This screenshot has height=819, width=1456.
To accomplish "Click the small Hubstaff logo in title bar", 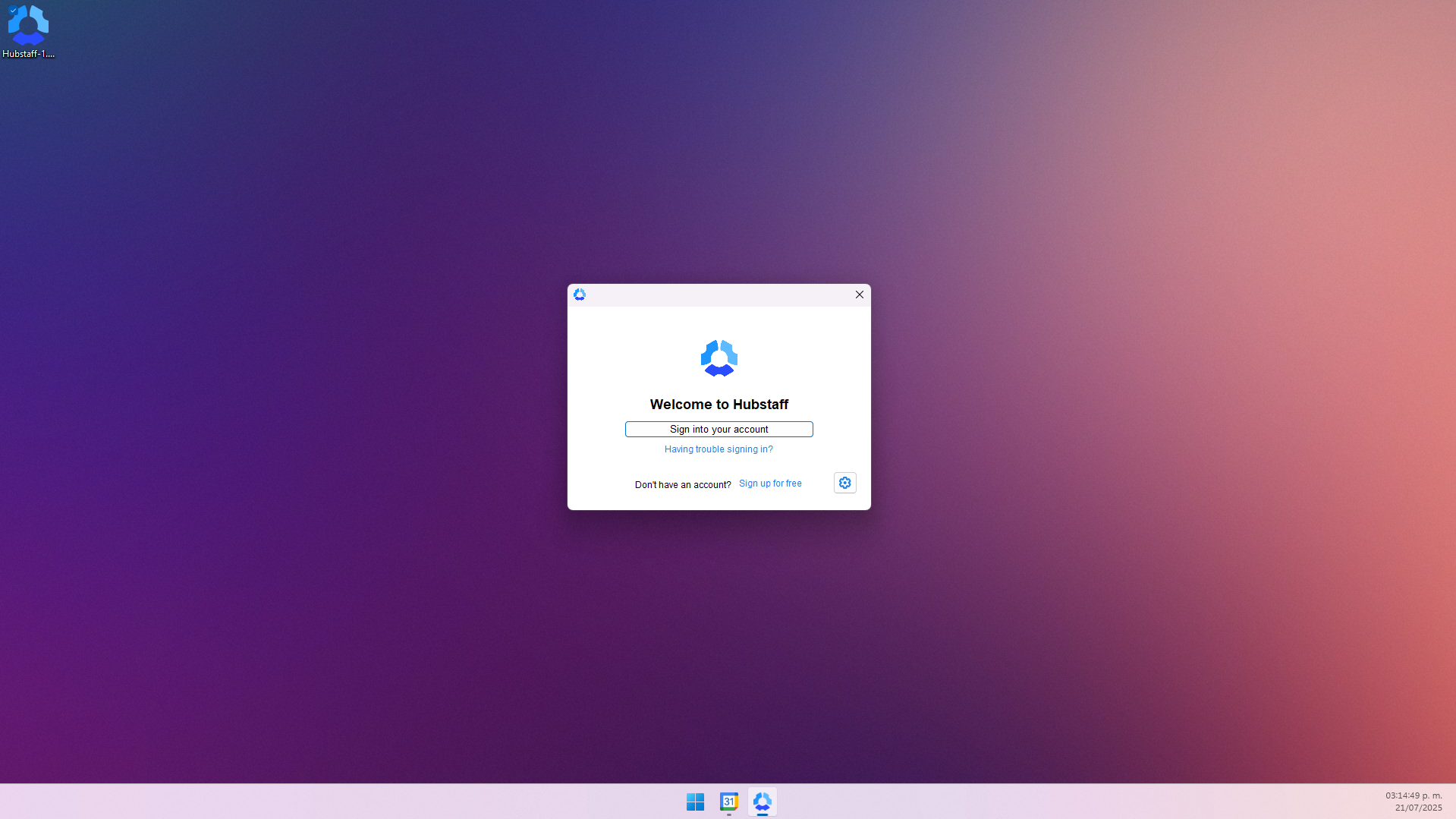I will pyautogui.click(x=580, y=295).
